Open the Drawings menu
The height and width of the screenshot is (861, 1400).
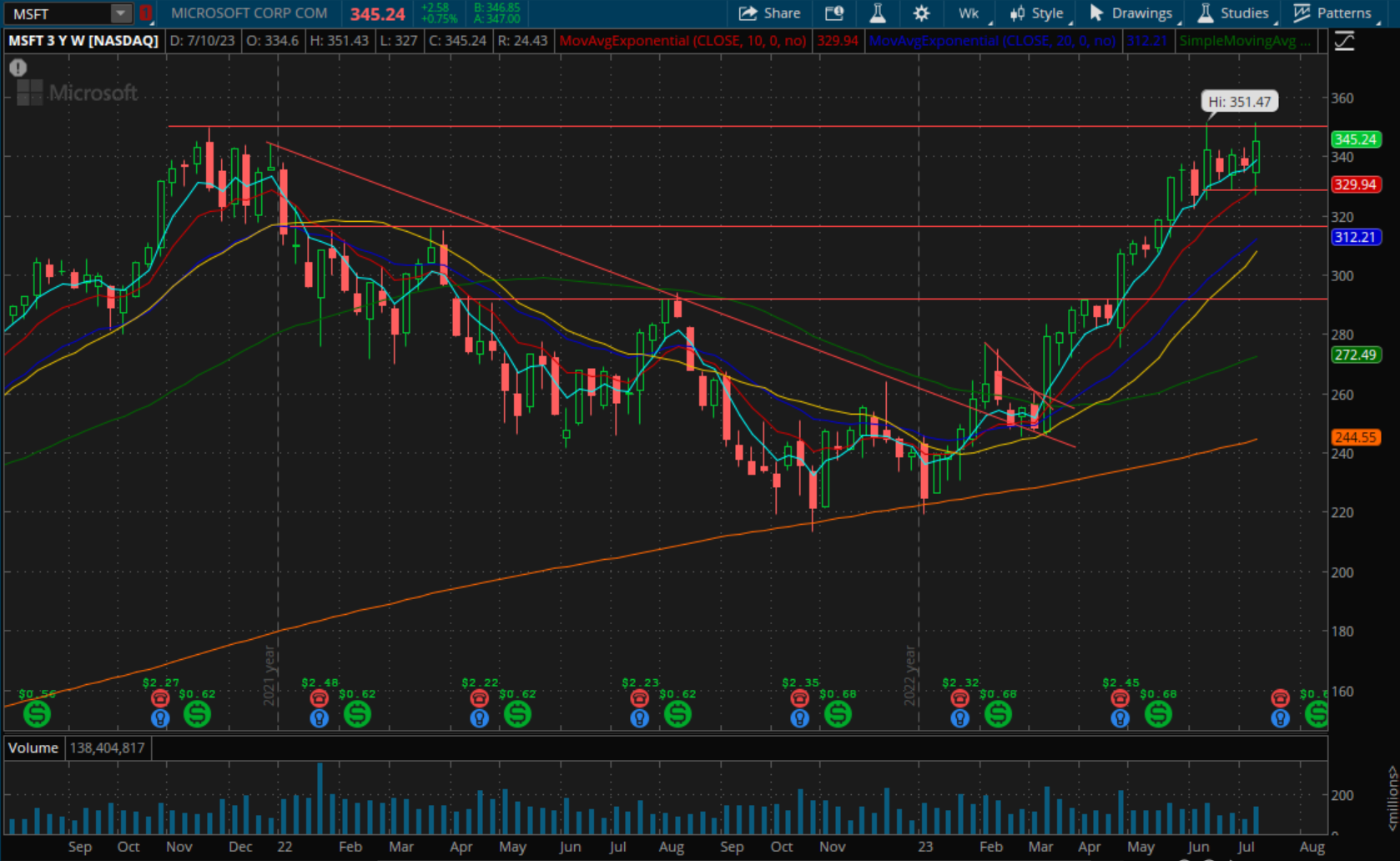pyautogui.click(x=1131, y=13)
